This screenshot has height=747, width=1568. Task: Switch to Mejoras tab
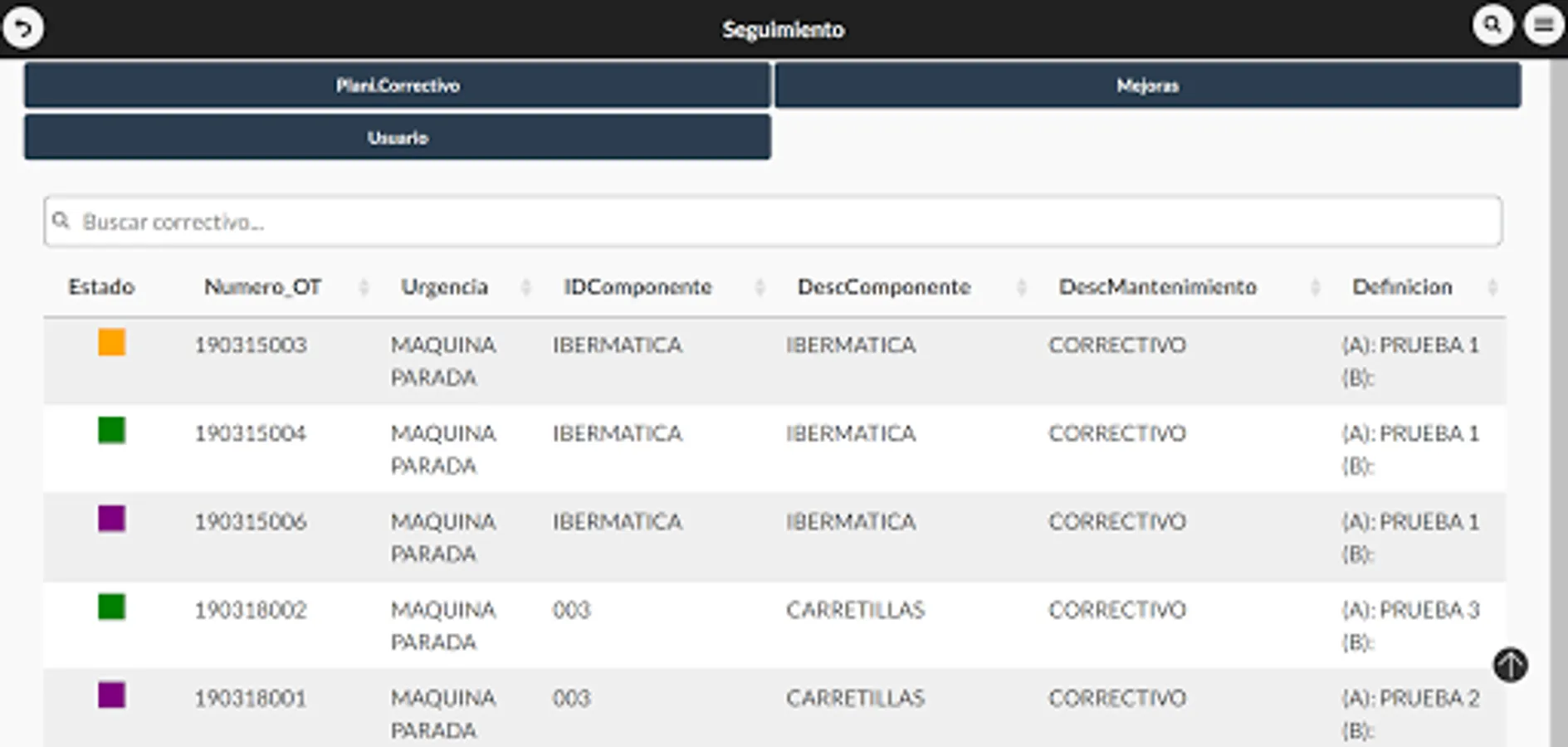click(1148, 85)
